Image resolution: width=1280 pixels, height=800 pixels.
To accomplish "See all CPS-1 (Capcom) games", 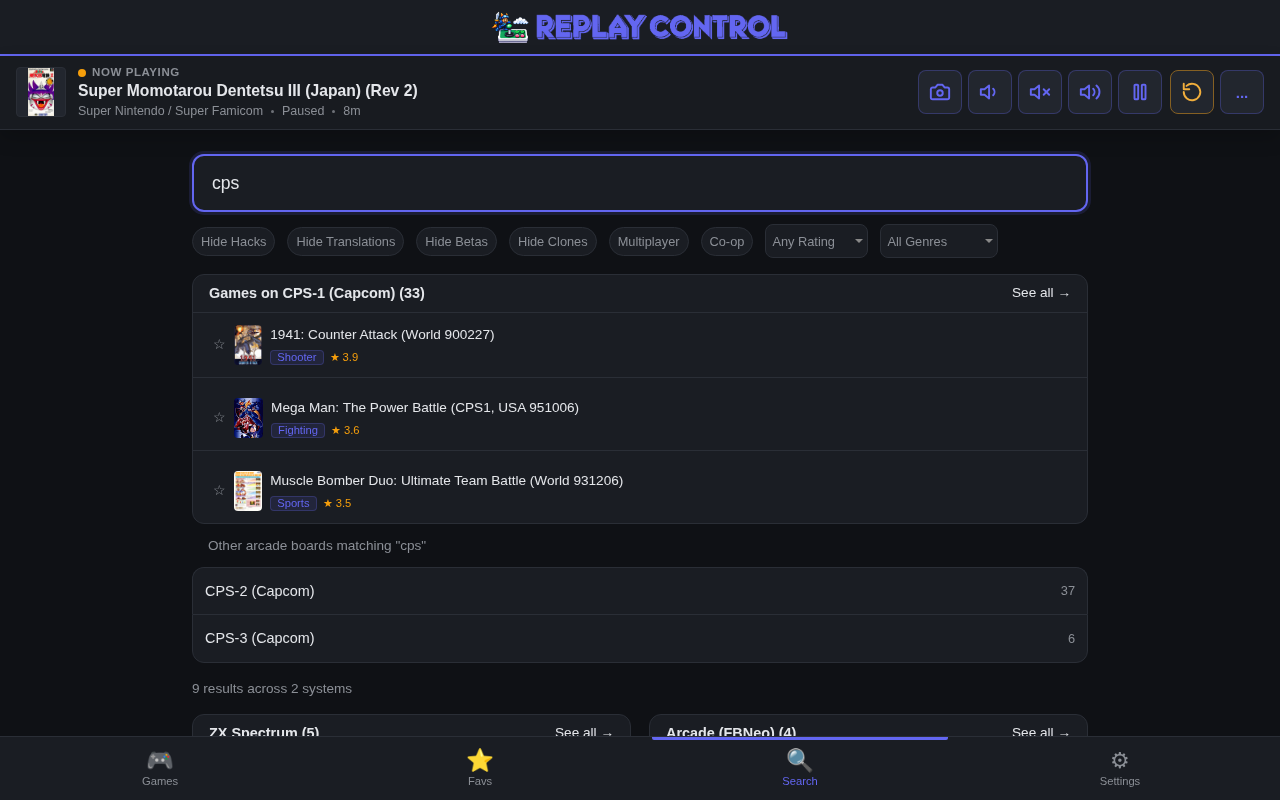I will click(1041, 293).
